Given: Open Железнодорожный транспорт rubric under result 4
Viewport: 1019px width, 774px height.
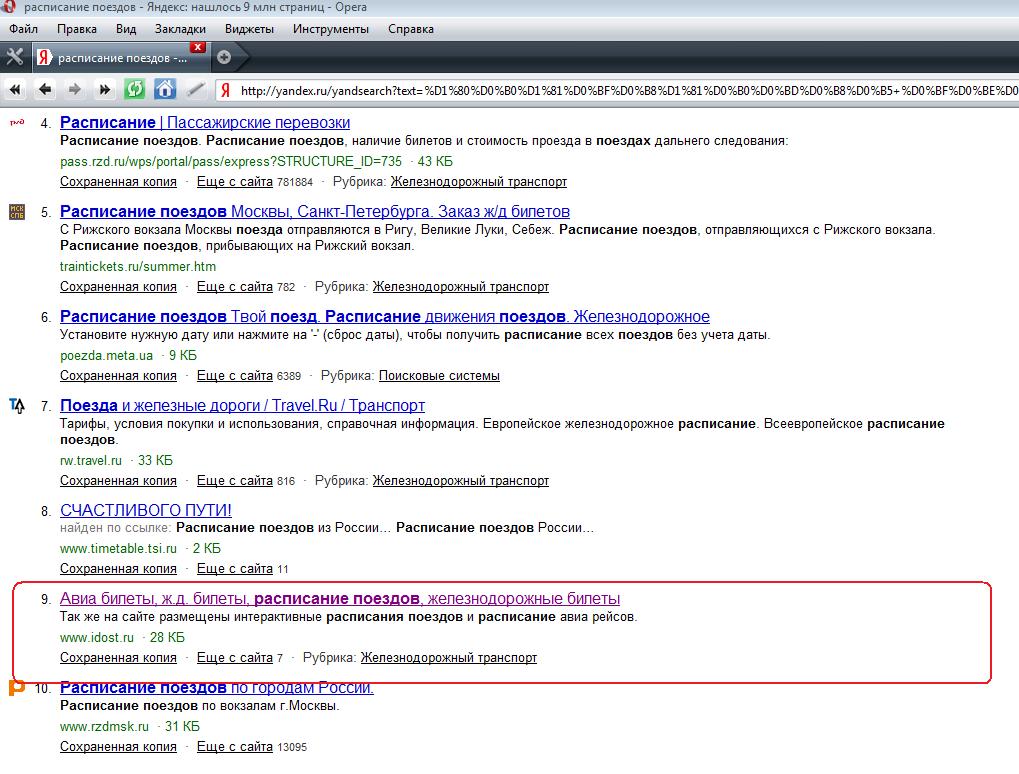Looking at the screenshot, I should (x=479, y=182).
